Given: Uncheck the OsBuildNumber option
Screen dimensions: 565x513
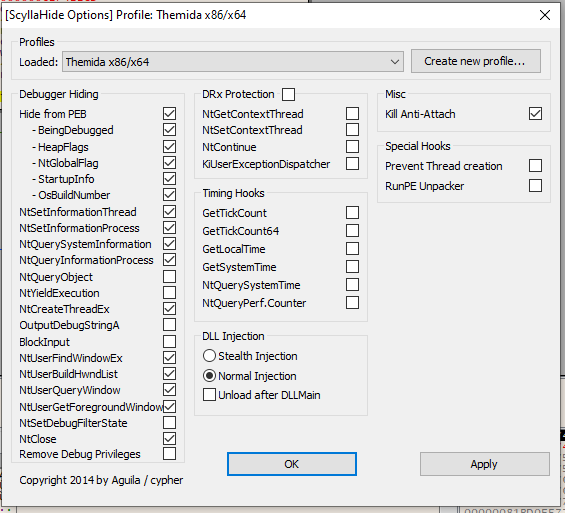Looking at the screenshot, I should pos(169,195).
